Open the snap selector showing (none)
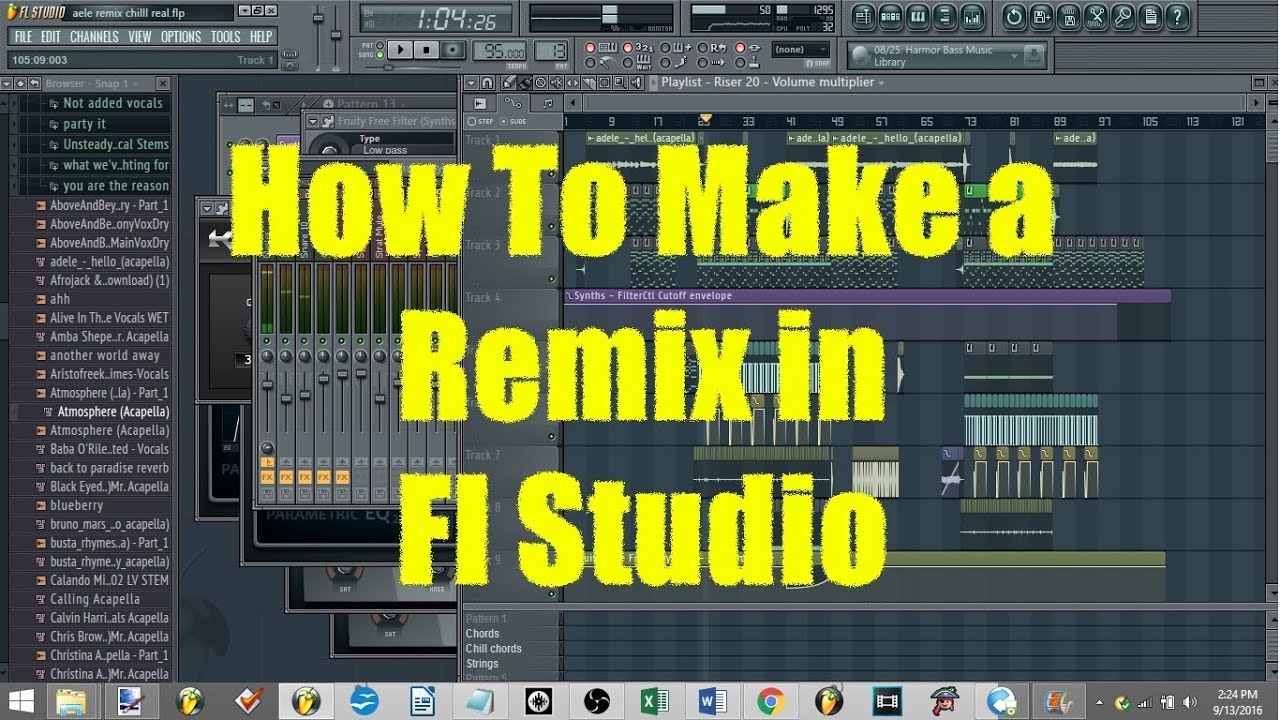 pyautogui.click(x=802, y=50)
